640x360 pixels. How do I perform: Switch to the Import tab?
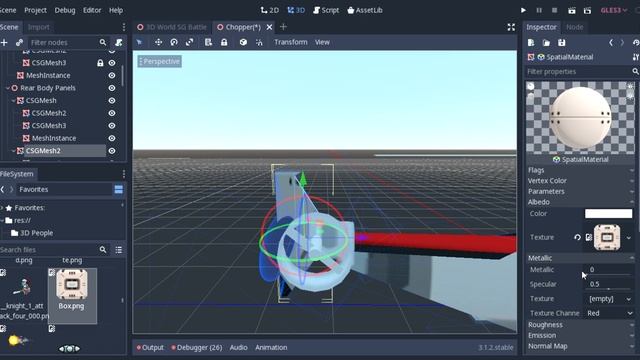[39, 27]
